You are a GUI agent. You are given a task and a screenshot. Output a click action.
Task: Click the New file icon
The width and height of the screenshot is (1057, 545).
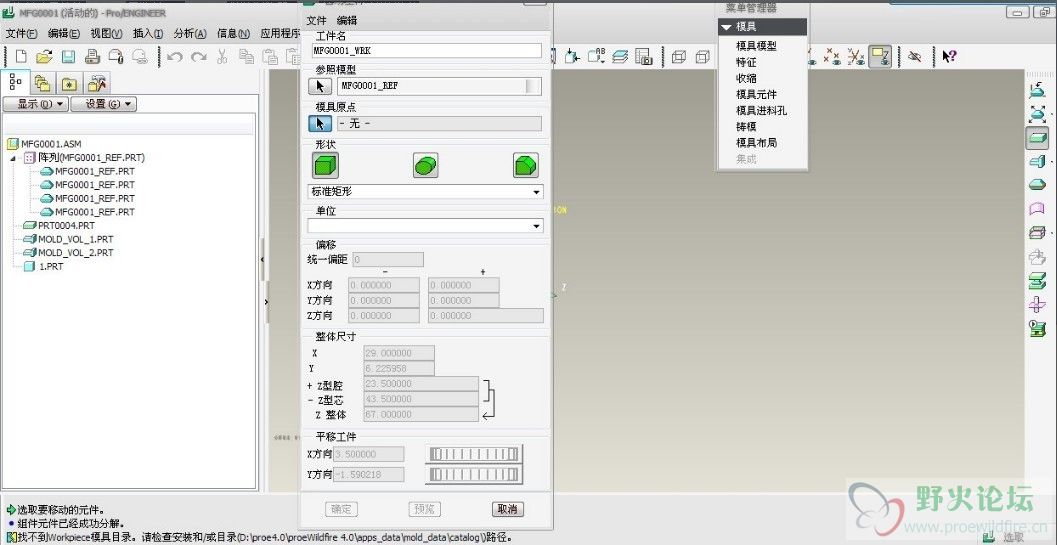click(x=22, y=57)
